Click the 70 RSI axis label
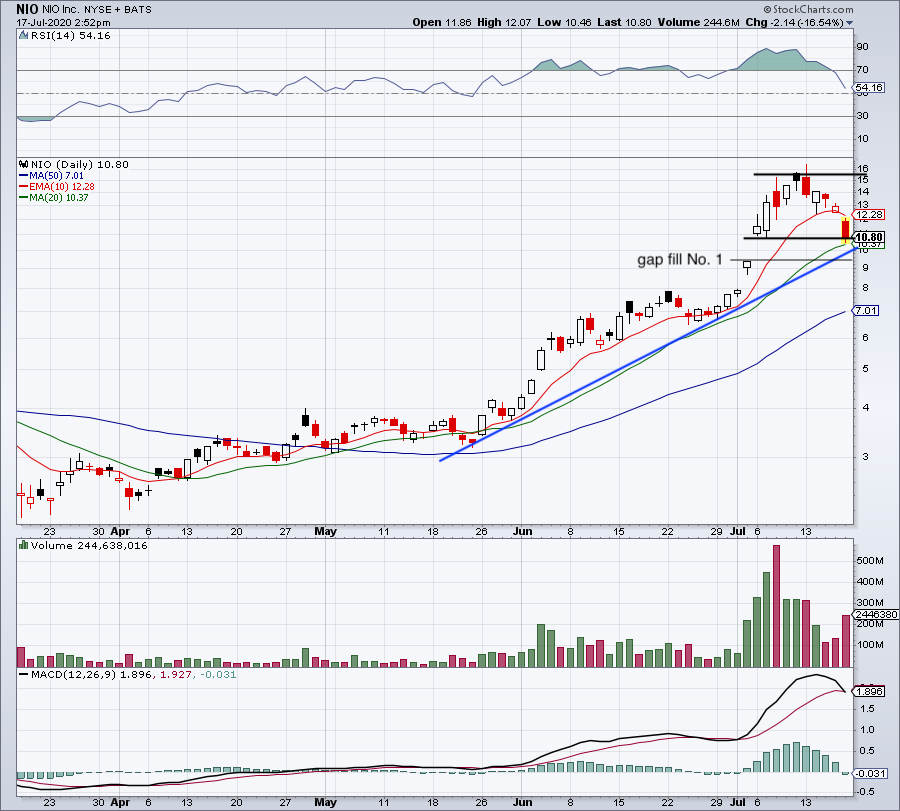Viewport: 900px width, 811px height. 862,70
